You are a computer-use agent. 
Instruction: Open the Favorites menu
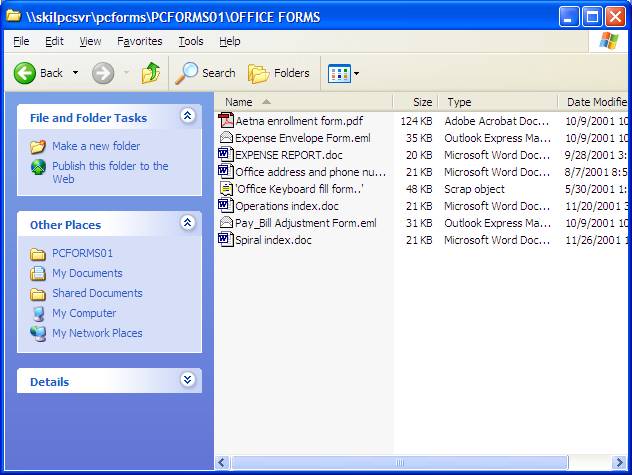click(139, 41)
